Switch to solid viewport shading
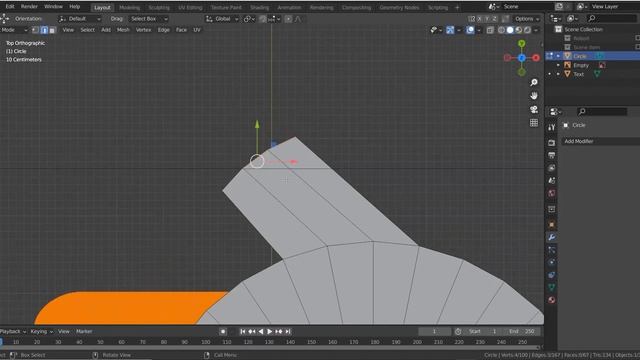This screenshot has width=640, height=360. pos(510,30)
